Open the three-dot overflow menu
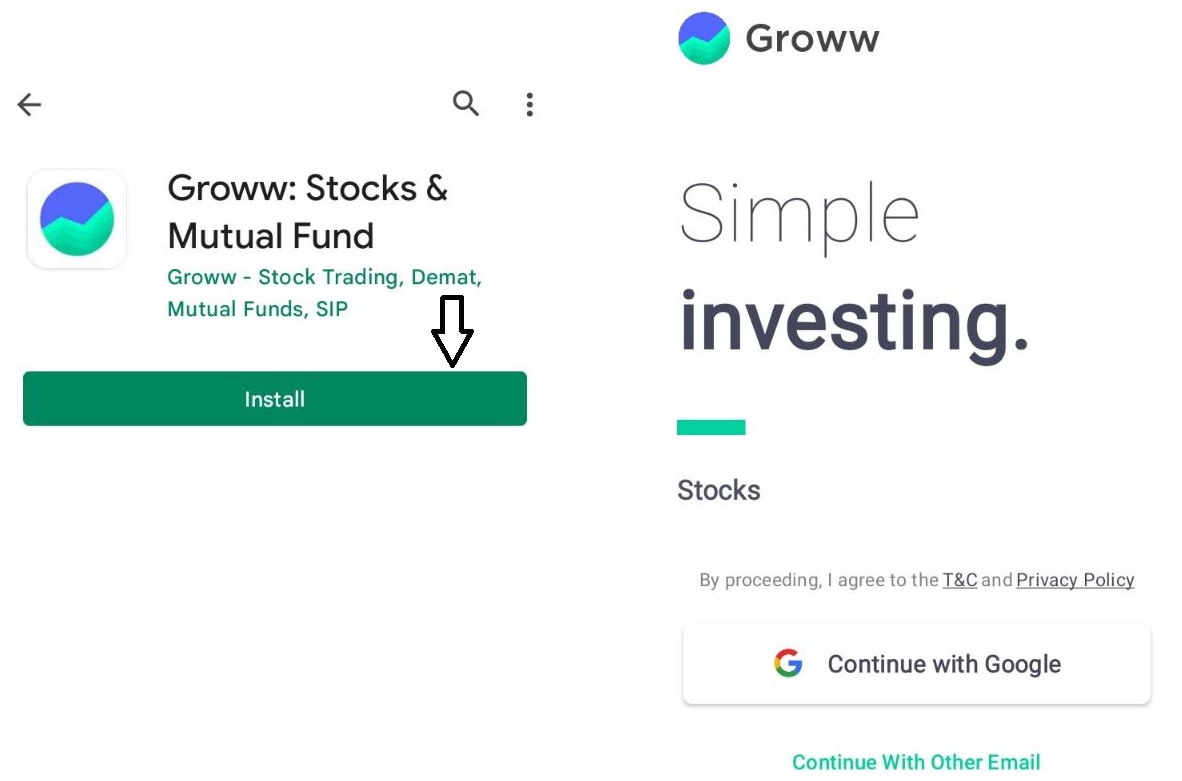The width and height of the screenshot is (1182, 781). click(529, 104)
